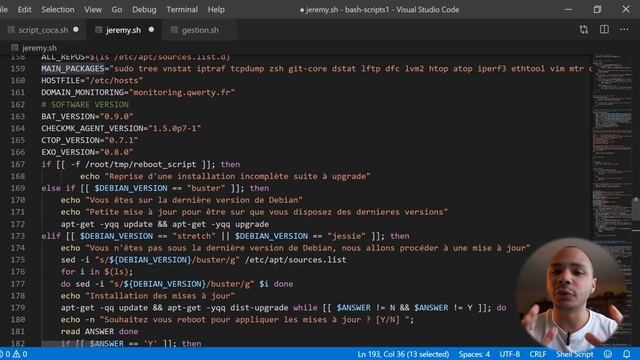640x360 pixels.
Task: Click the script_coca.sh tab file icon
Action: (x=11, y=30)
